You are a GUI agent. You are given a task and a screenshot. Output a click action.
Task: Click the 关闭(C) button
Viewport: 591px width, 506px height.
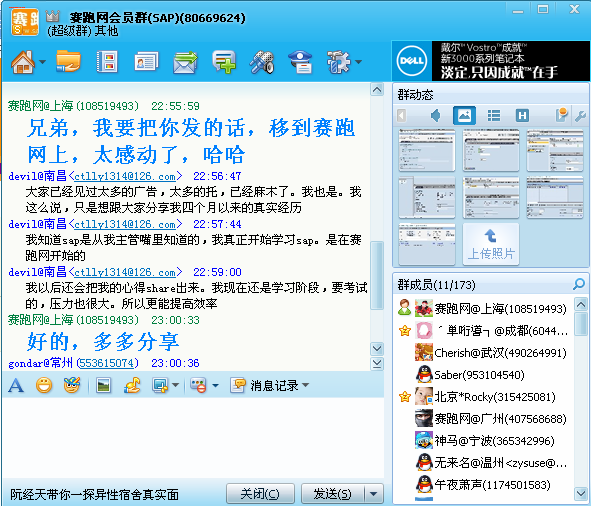click(x=260, y=493)
